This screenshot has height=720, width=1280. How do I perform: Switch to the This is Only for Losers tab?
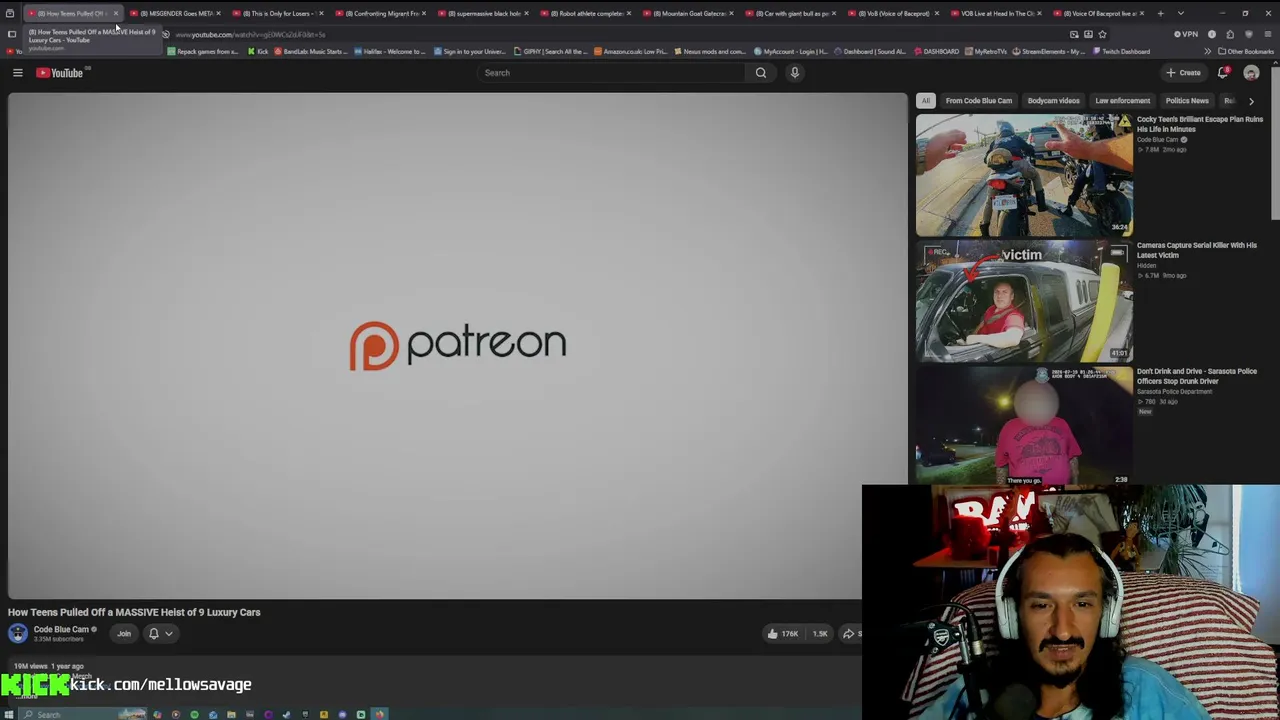coord(279,13)
